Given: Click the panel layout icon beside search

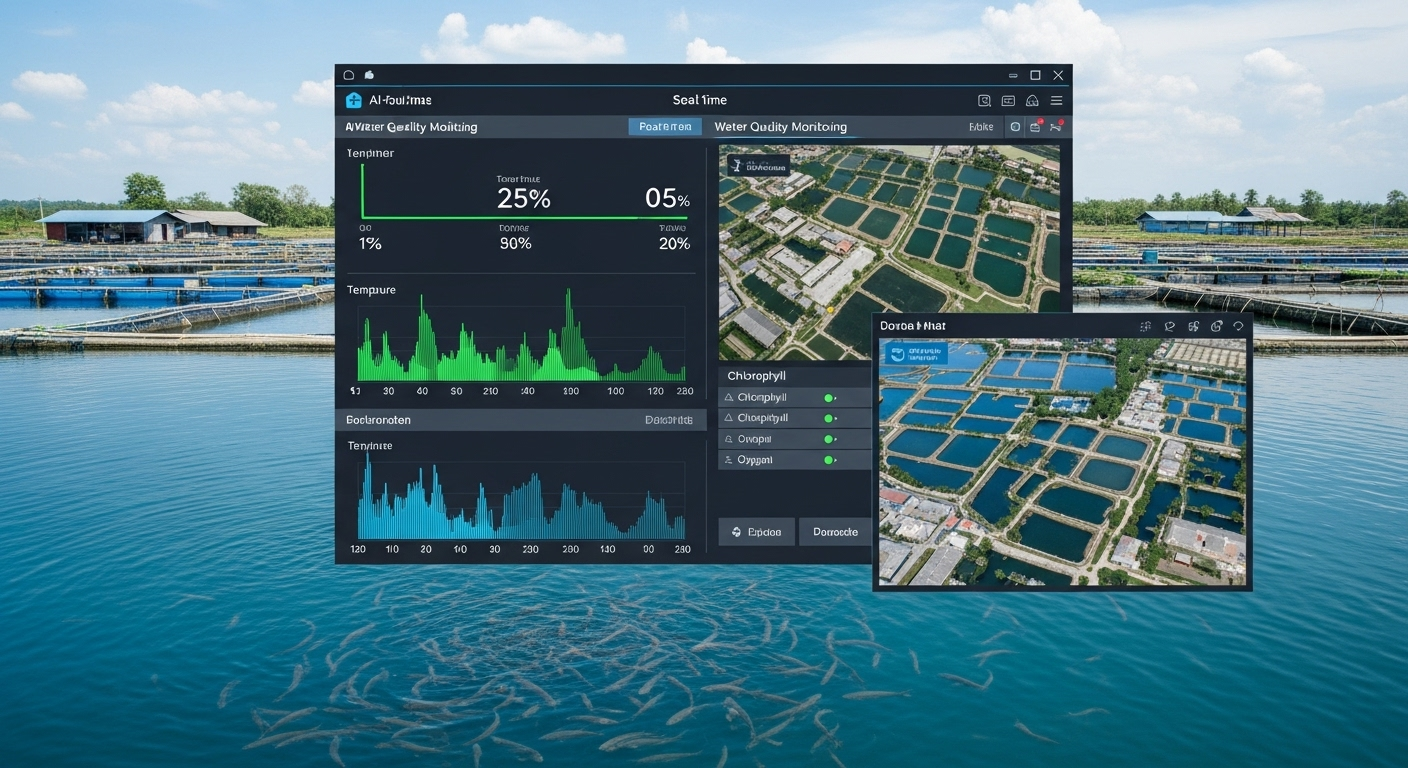Looking at the screenshot, I should click(1008, 101).
